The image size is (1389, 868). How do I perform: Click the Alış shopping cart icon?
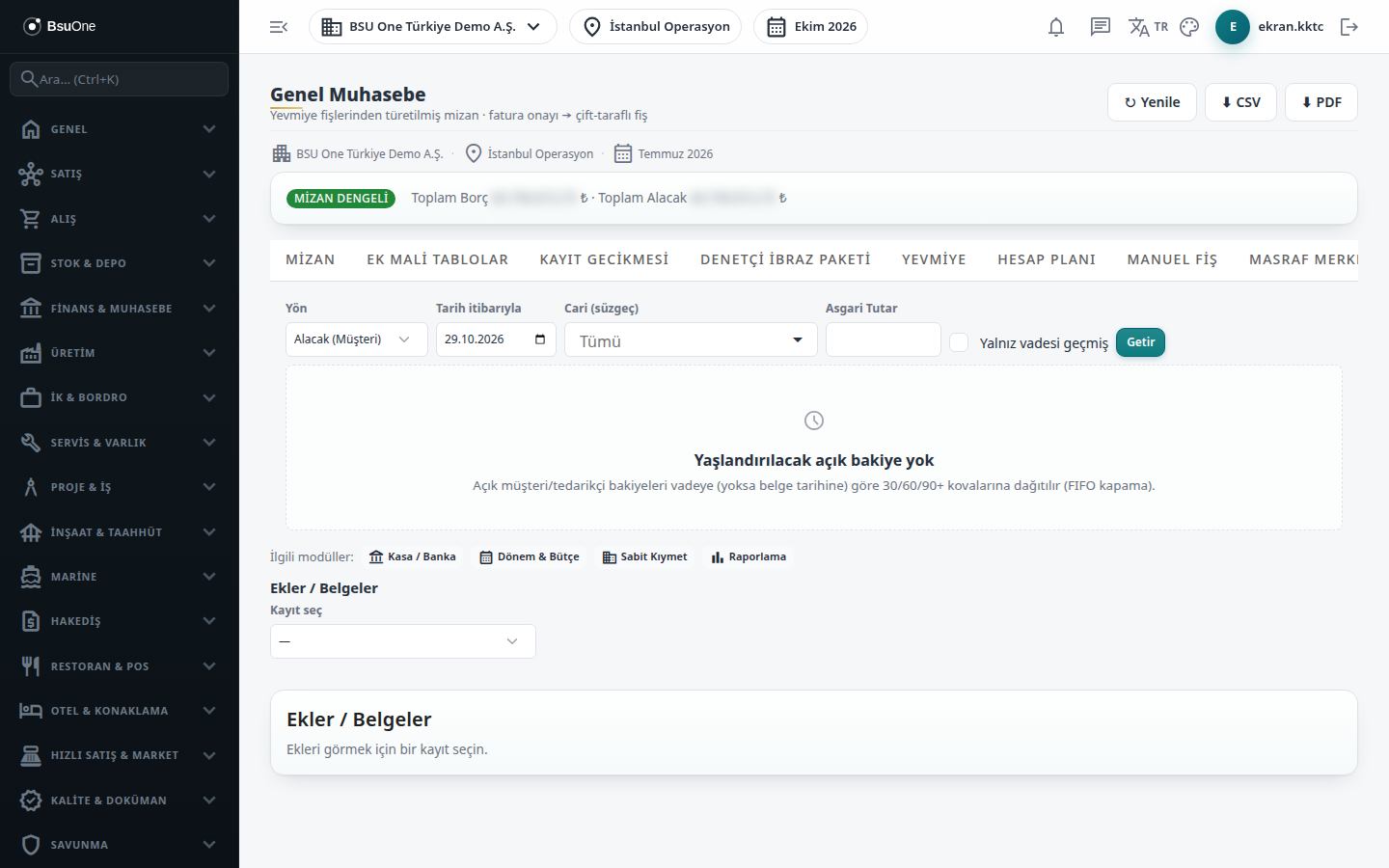(x=31, y=219)
